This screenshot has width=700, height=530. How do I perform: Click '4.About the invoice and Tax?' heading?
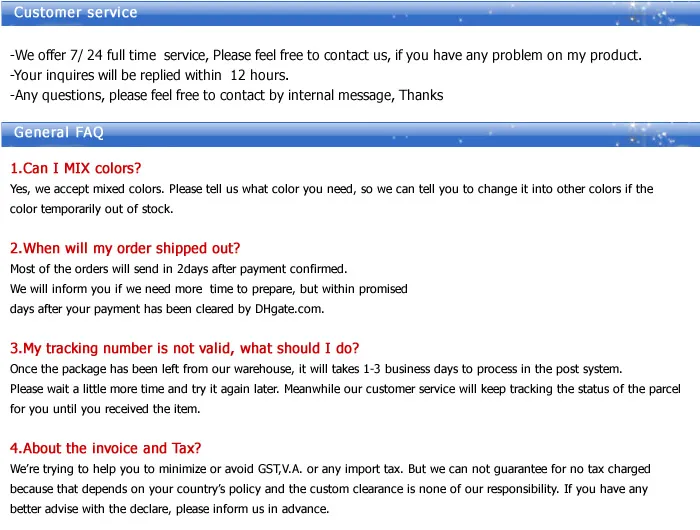[105, 448]
